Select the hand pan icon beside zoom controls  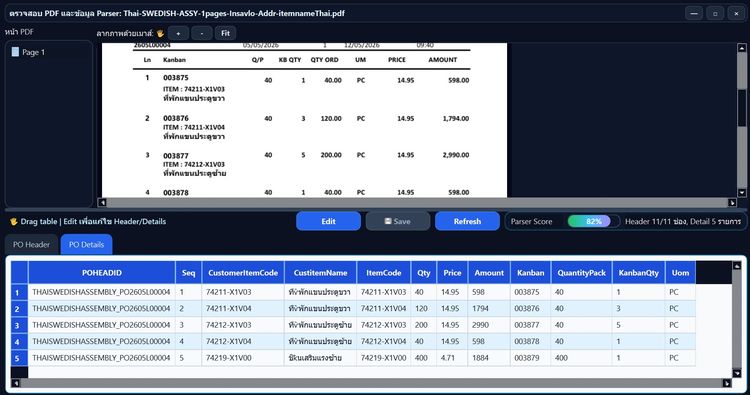[160, 33]
